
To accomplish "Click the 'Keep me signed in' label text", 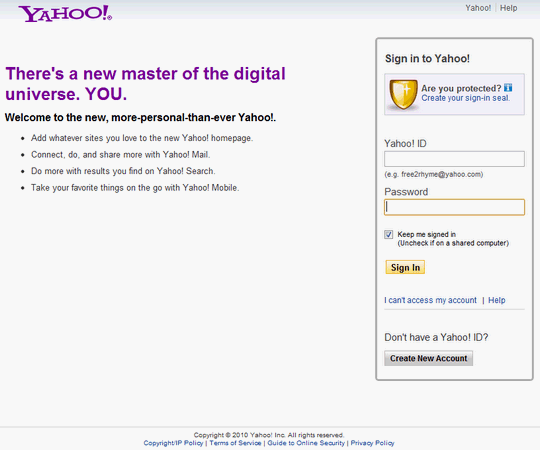I will 427,234.
